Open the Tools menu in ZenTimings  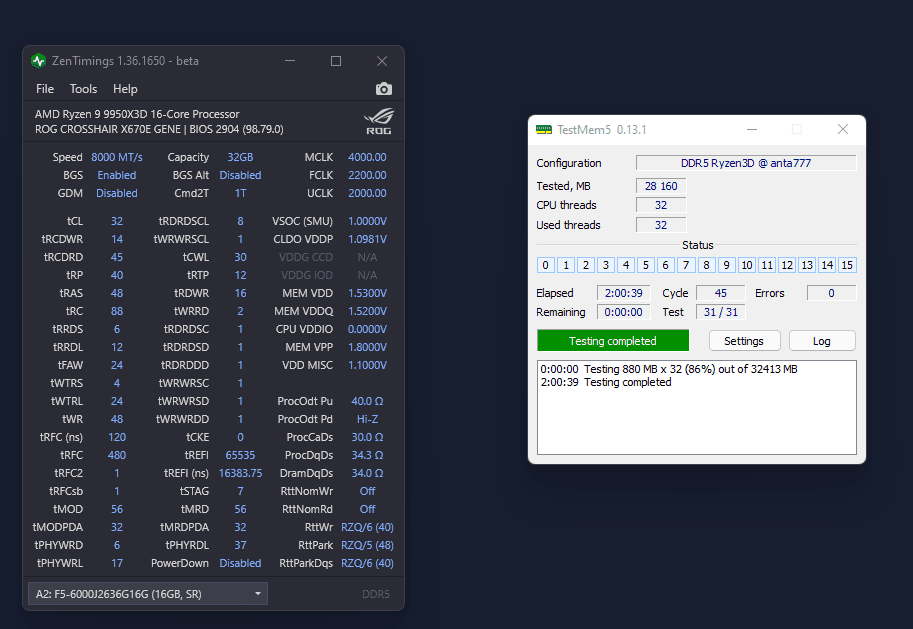[x=83, y=89]
